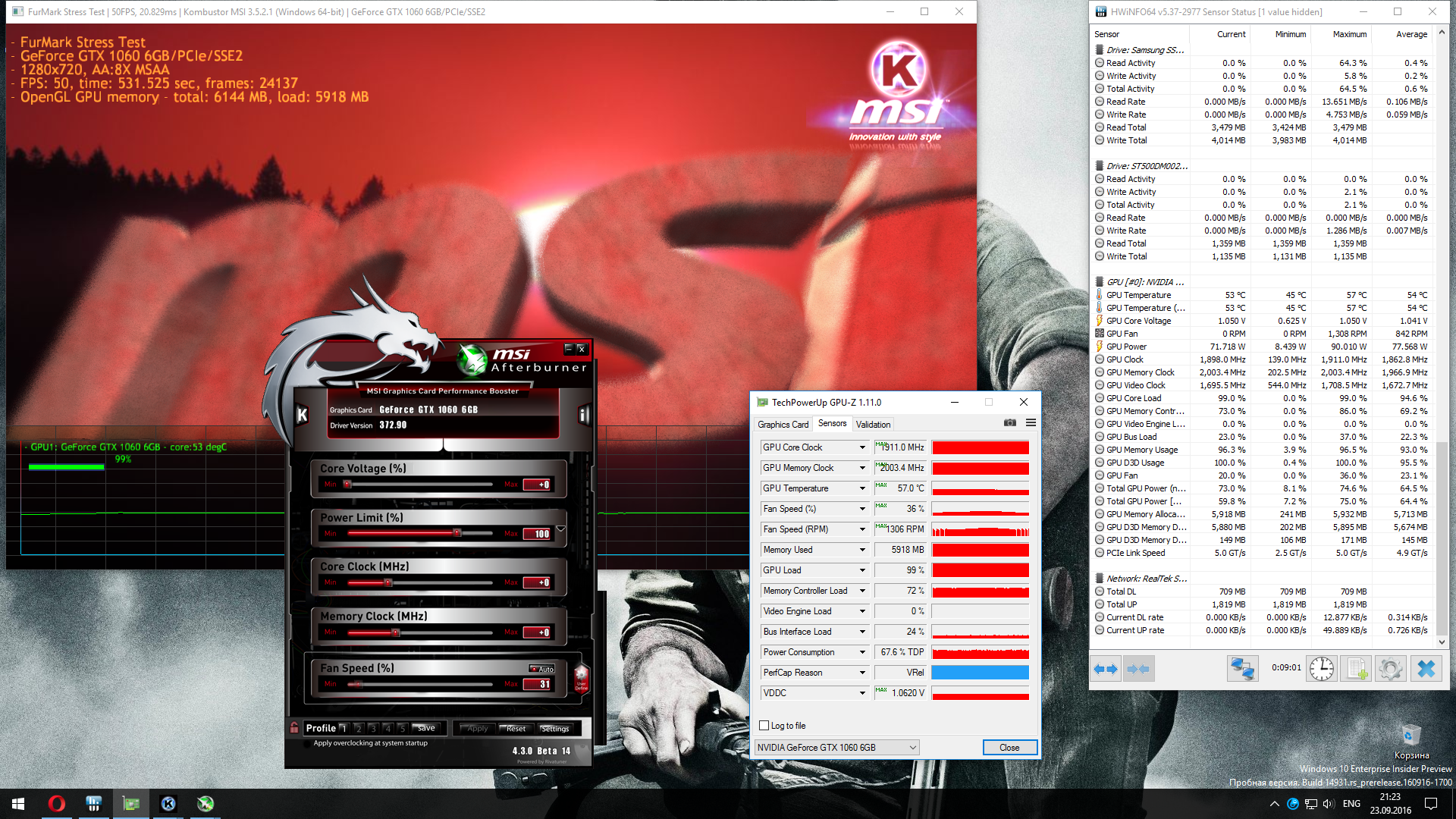Click the expand columns blue arrows icon
The width and height of the screenshot is (1456, 819).
(x=1105, y=669)
